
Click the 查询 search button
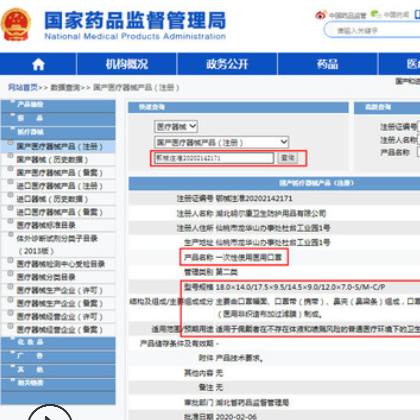coord(288,158)
